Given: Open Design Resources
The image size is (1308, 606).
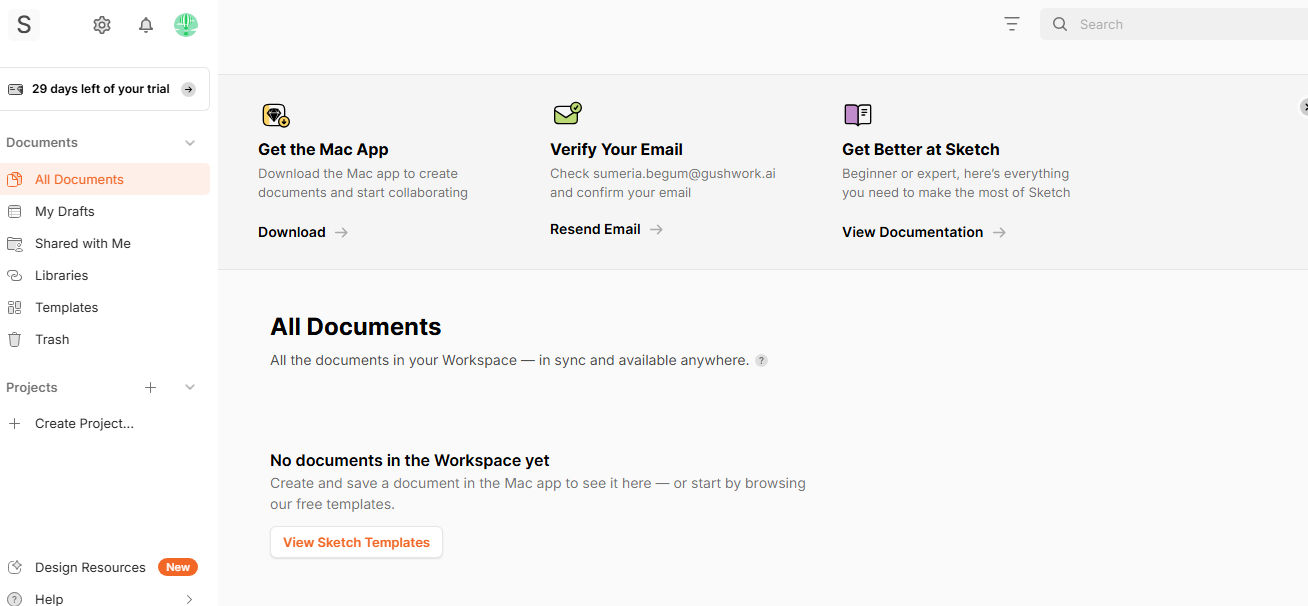Looking at the screenshot, I should point(90,568).
